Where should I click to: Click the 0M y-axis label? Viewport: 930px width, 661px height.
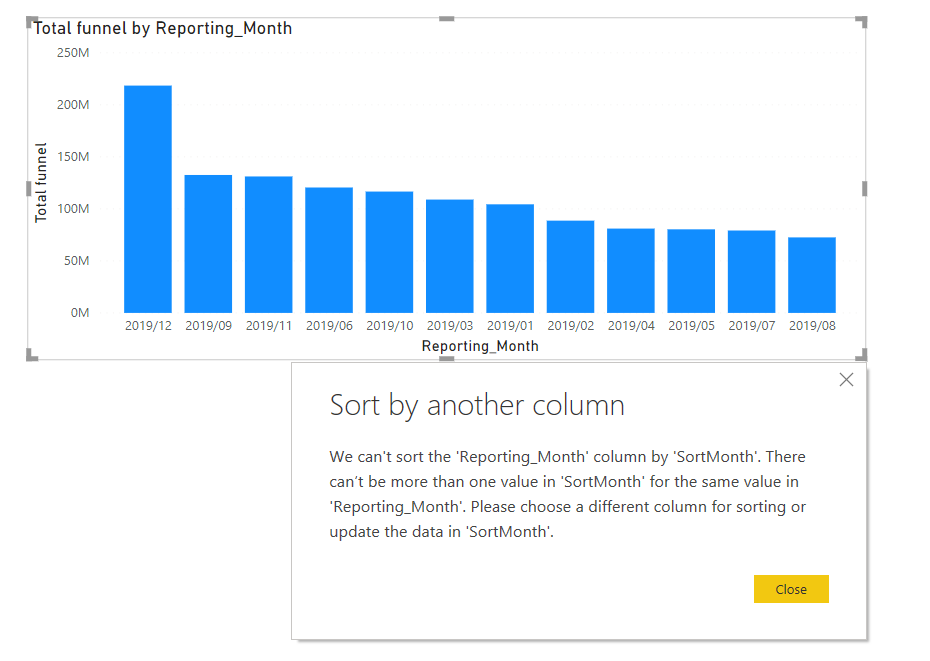point(80,313)
